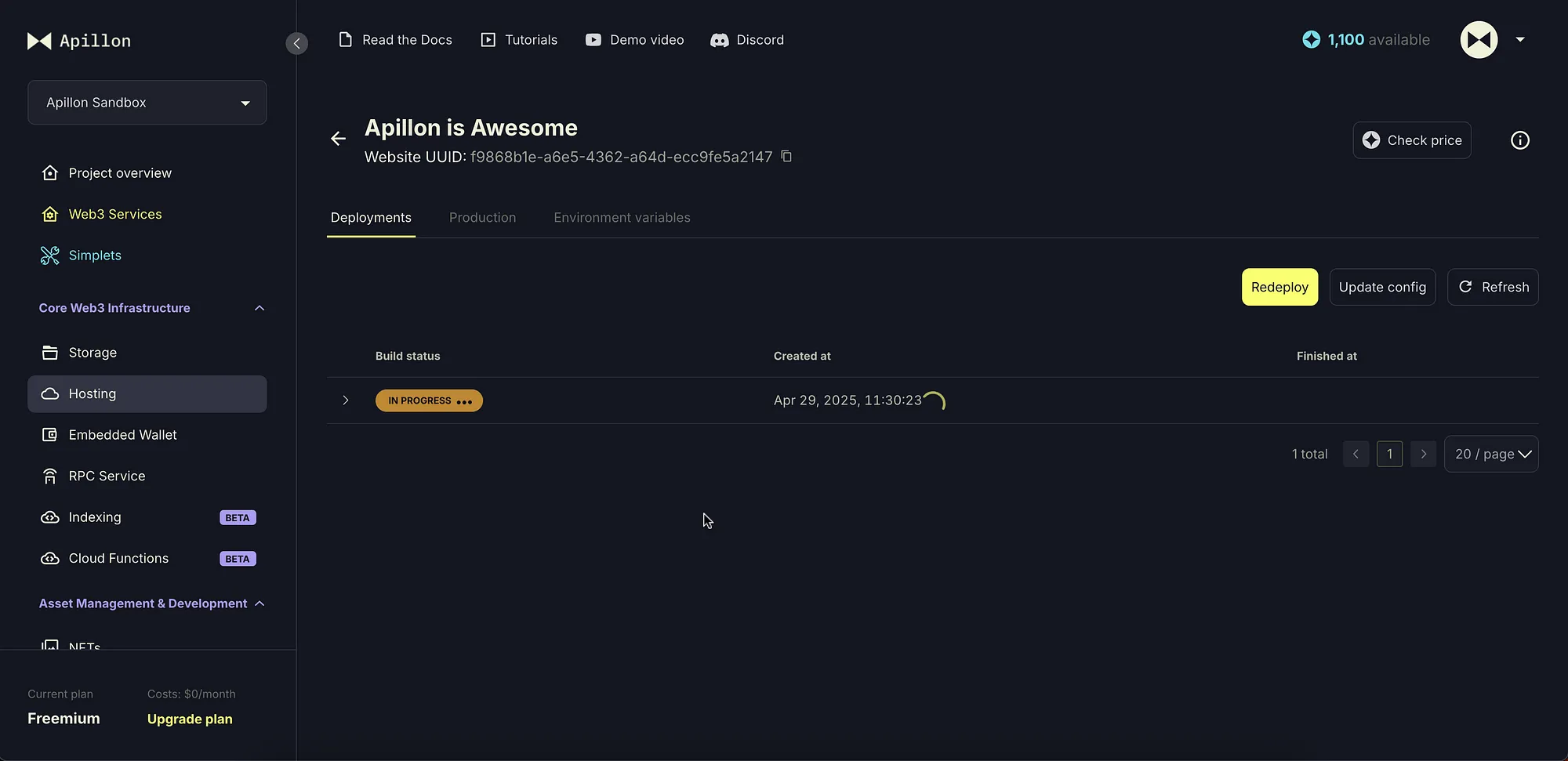
Task: Collapse the sidebar with the chevron button
Action: coord(296,43)
